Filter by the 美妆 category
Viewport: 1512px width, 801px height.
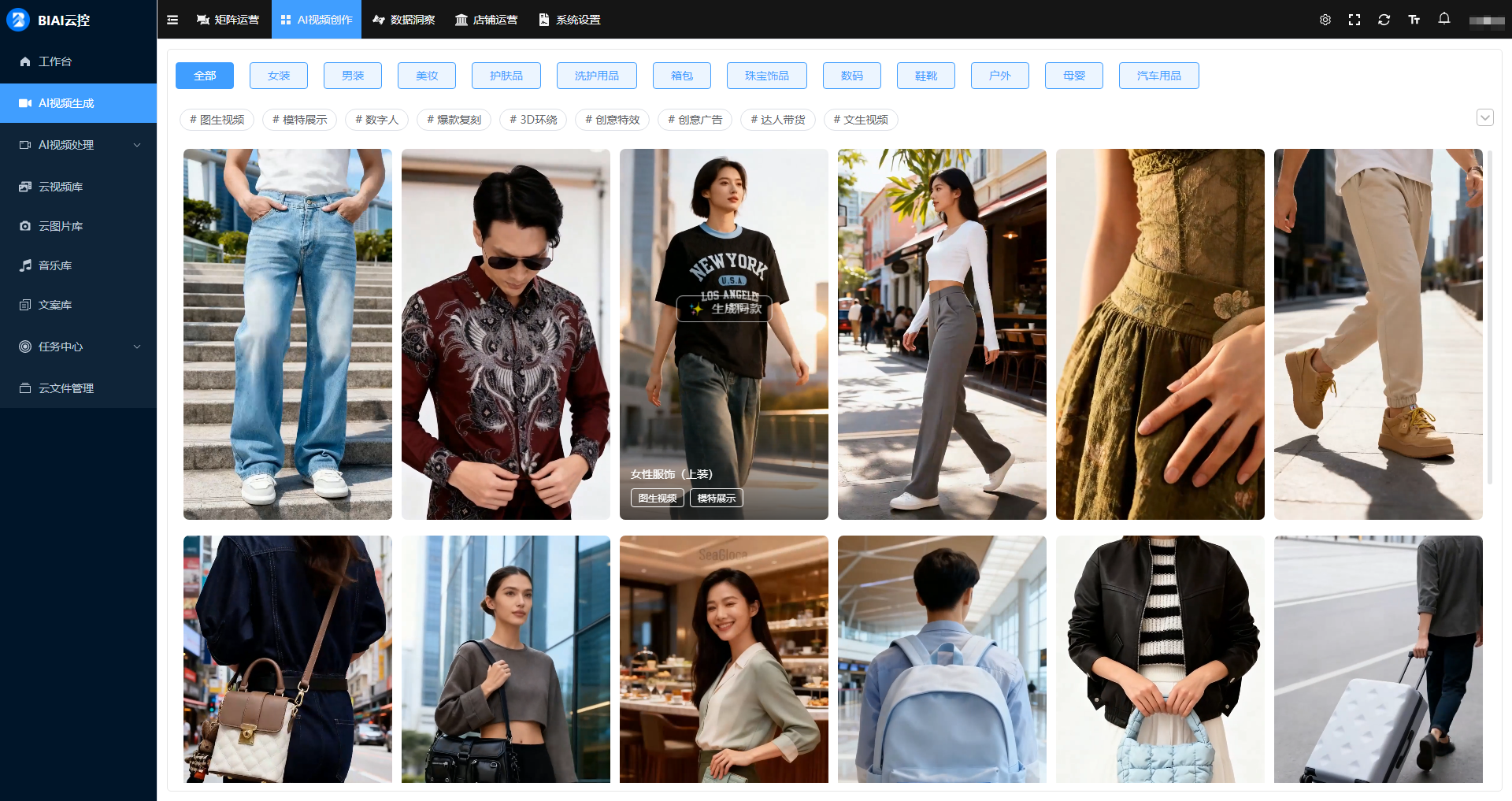coord(427,76)
